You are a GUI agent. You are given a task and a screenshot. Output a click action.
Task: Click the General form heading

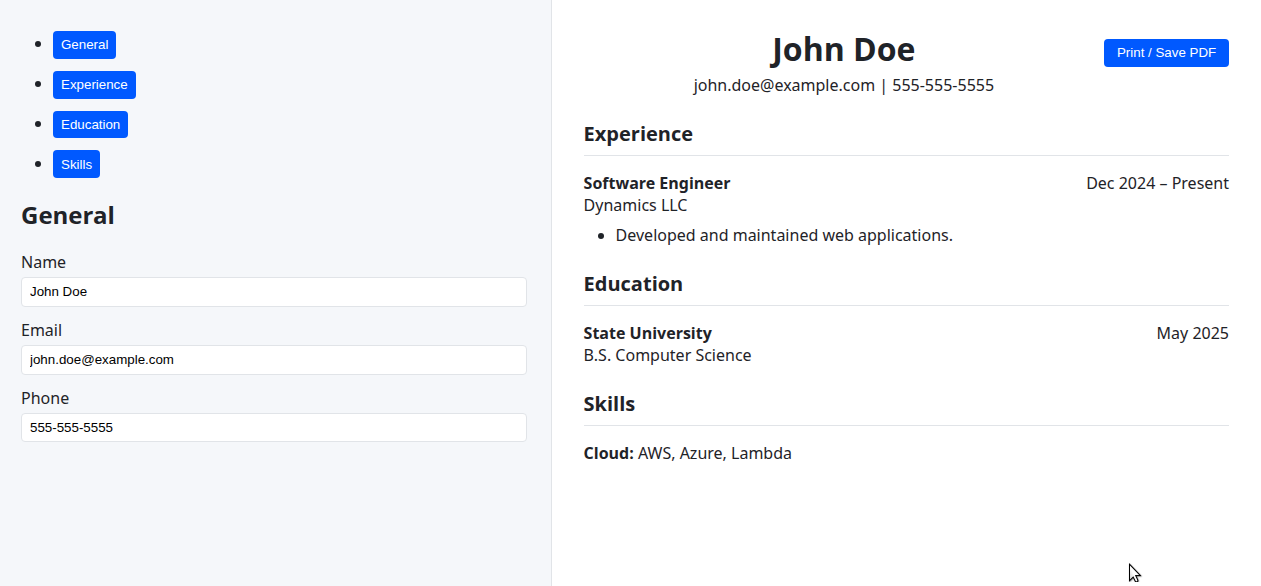coord(68,216)
